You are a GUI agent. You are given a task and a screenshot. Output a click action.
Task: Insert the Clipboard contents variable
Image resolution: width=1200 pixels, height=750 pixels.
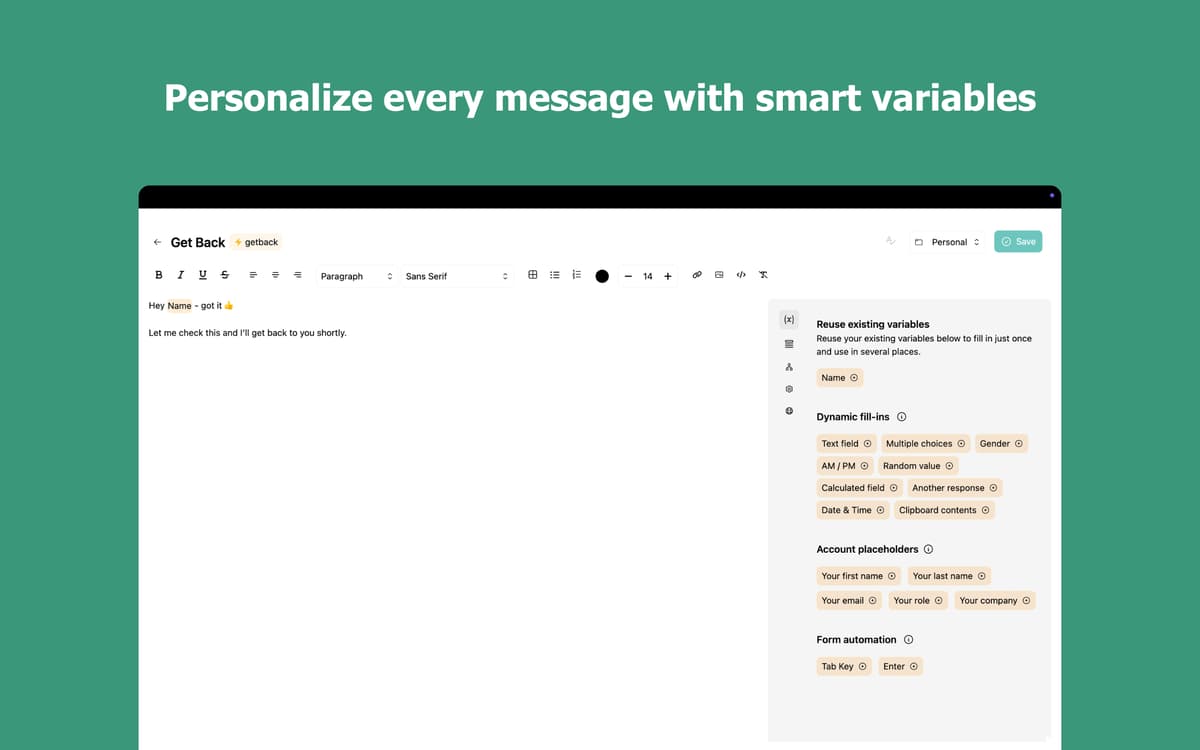click(x=944, y=510)
